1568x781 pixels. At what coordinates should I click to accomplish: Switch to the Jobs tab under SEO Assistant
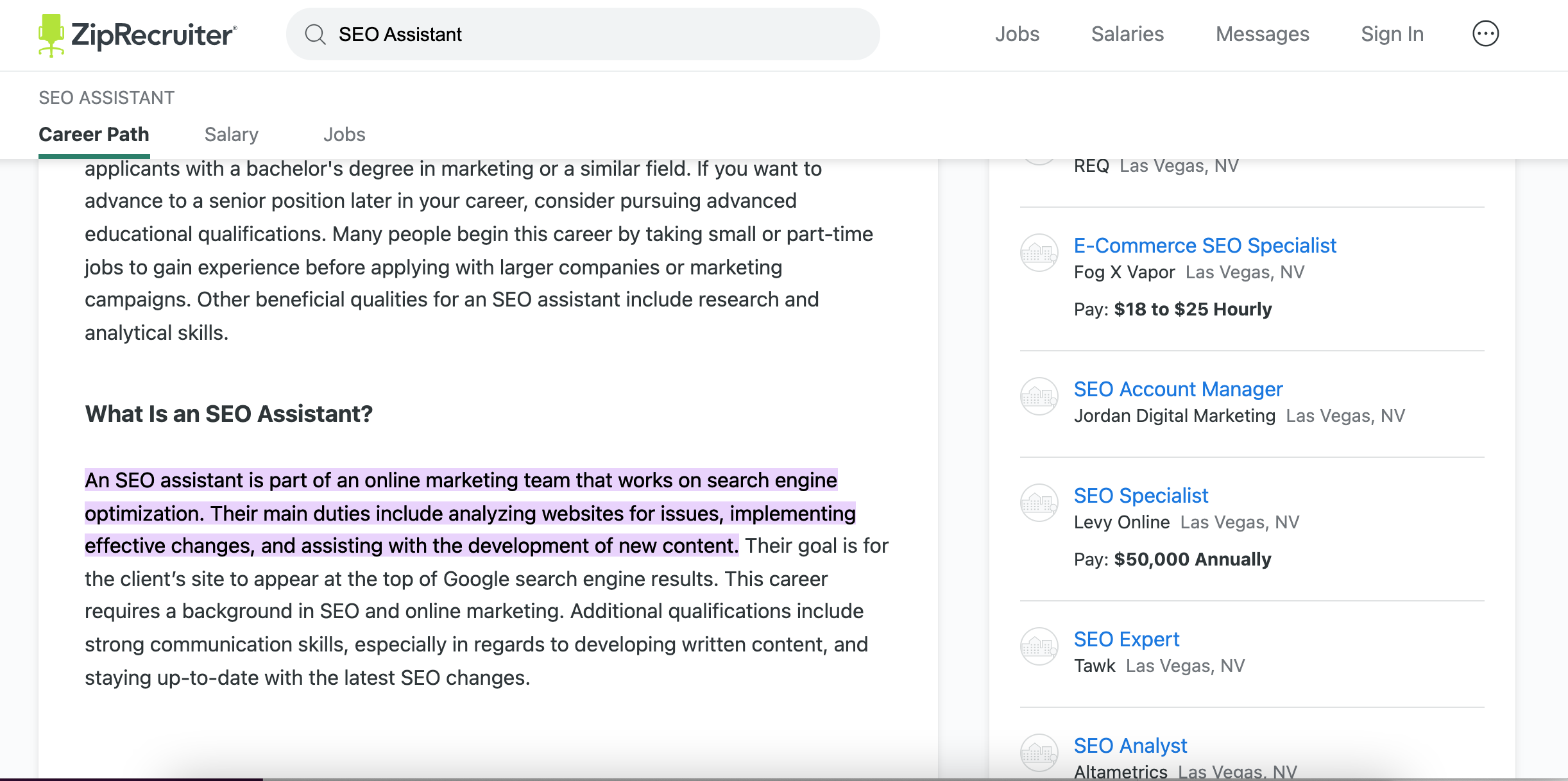tap(344, 134)
